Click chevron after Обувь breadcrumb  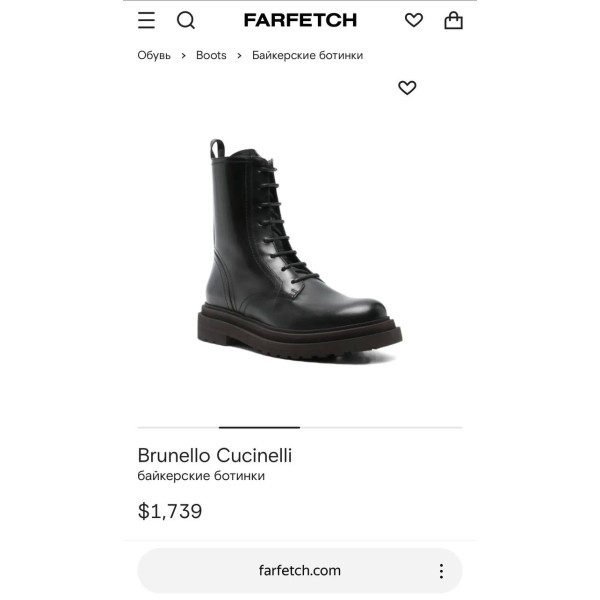(x=183, y=56)
